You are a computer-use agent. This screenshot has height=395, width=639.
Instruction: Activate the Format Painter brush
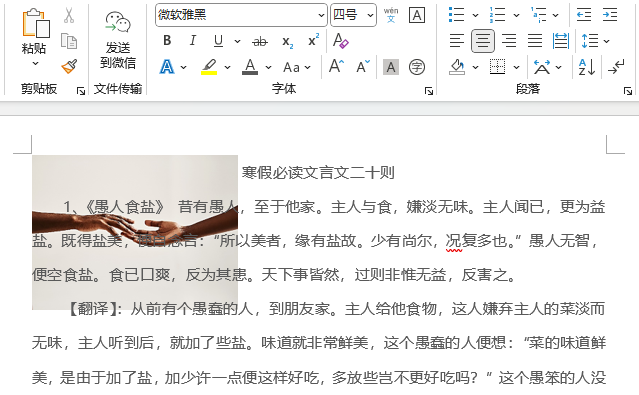pos(69,66)
